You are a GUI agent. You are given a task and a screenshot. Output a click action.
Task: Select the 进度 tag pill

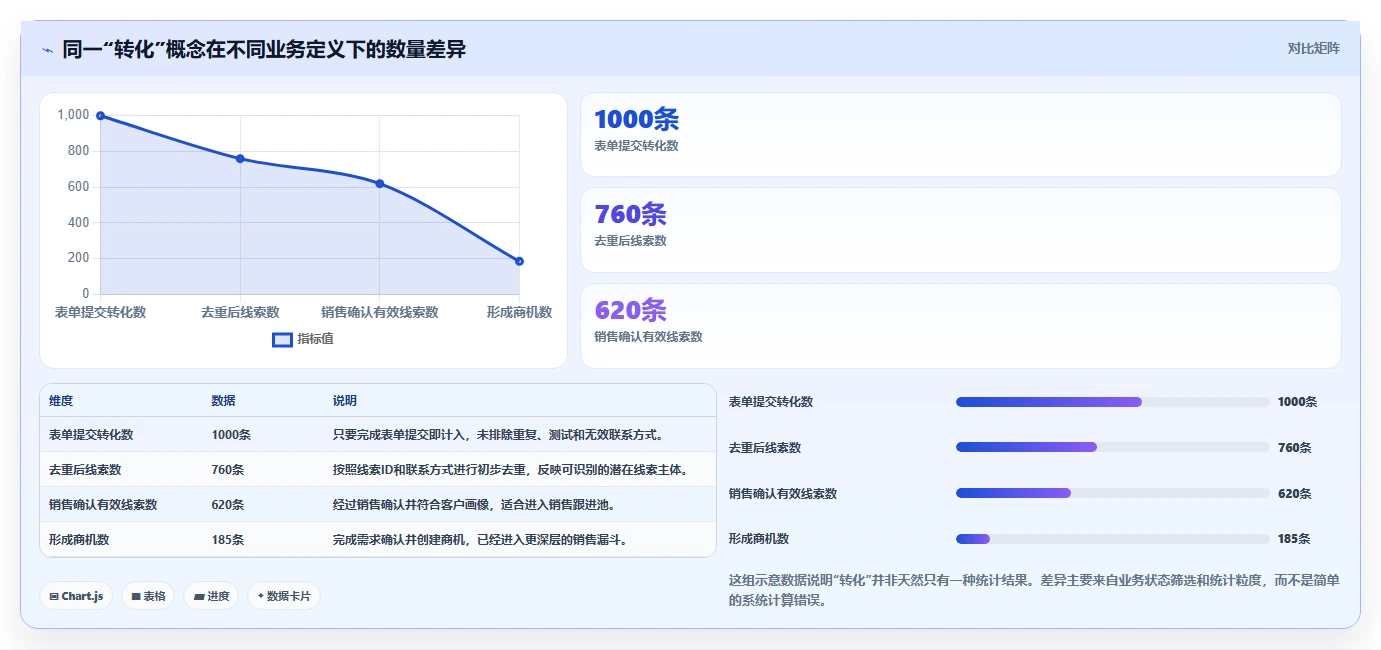[211, 596]
